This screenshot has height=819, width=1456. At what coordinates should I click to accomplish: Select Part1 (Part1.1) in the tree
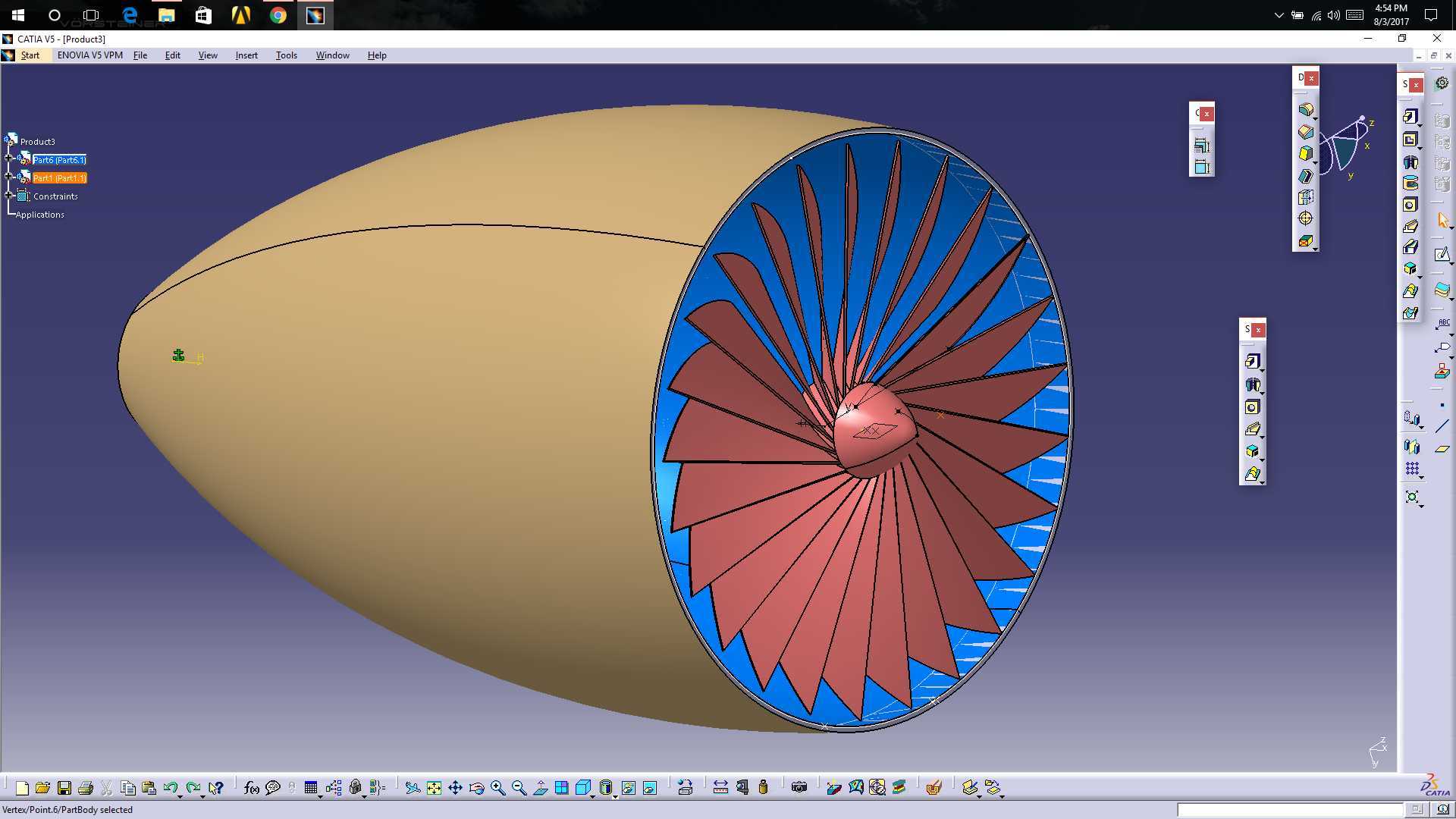coord(59,178)
